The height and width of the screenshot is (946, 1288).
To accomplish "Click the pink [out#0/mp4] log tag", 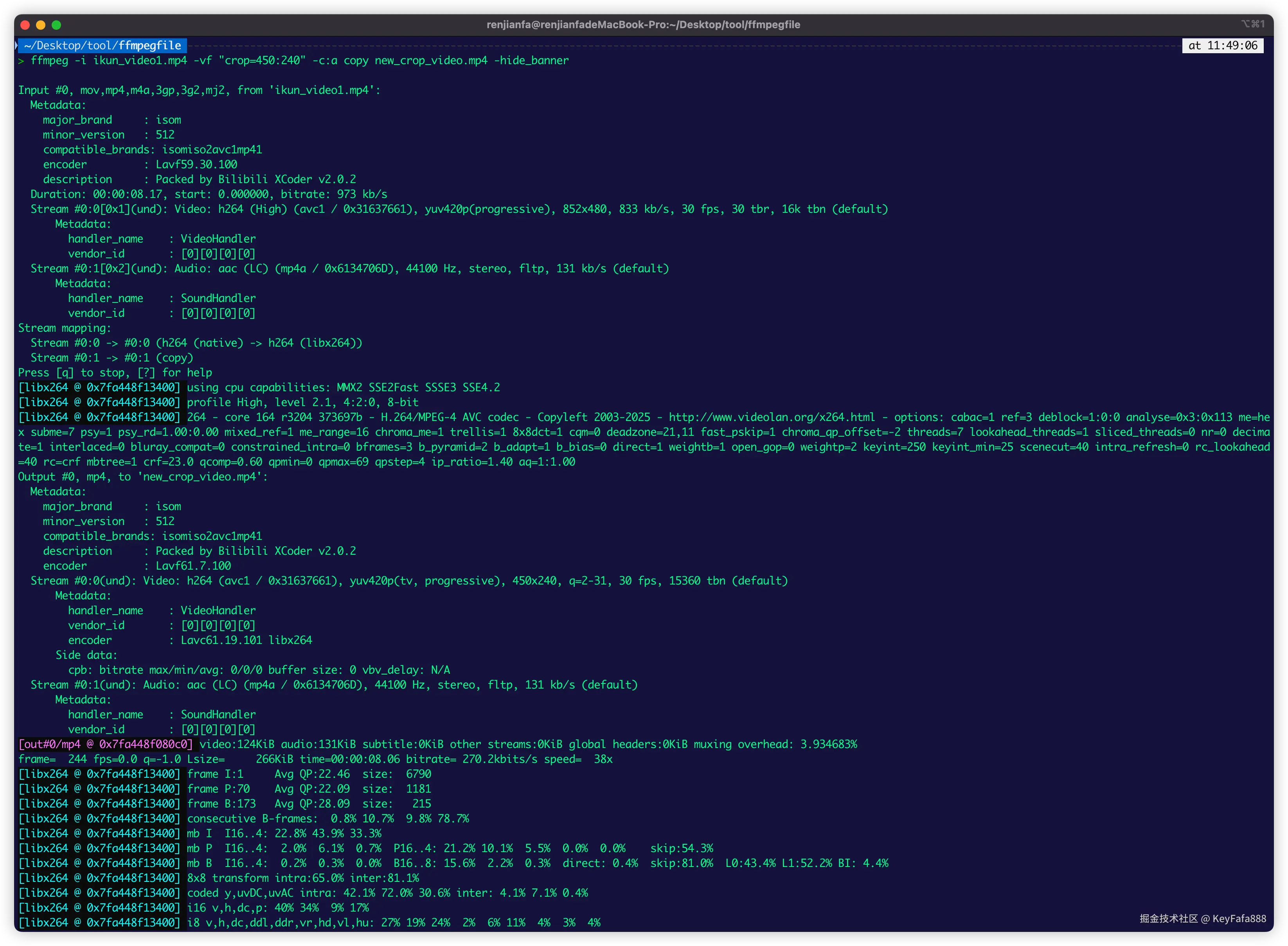I will 106,745.
